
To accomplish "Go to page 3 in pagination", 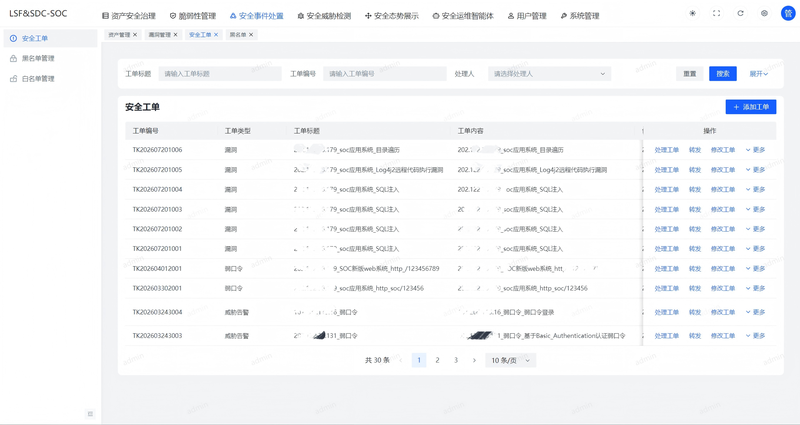I will 456,360.
